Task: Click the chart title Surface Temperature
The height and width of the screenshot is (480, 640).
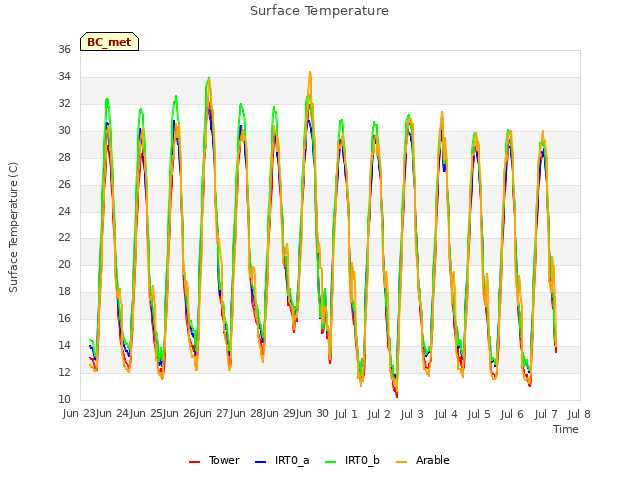Action: point(319,11)
